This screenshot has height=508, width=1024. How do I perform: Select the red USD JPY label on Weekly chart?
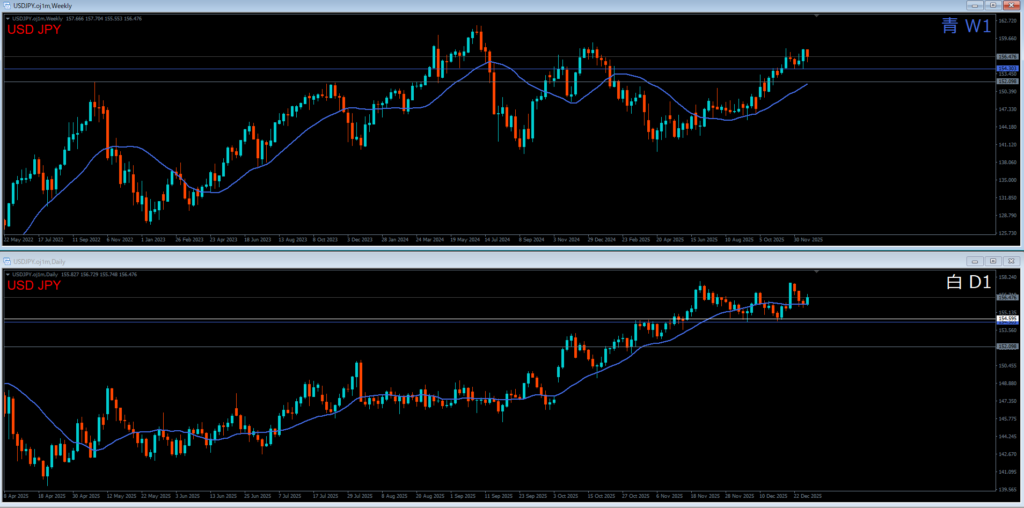pyautogui.click(x=34, y=30)
